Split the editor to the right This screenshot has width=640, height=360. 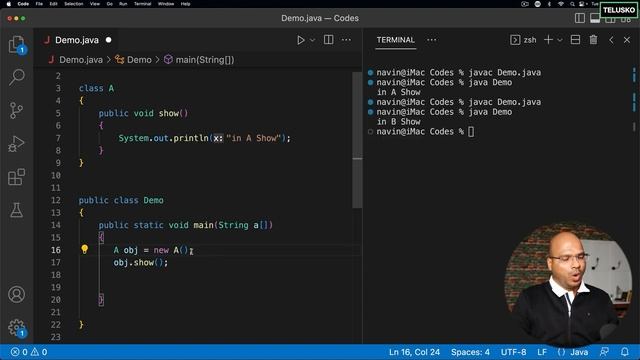[329, 40]
